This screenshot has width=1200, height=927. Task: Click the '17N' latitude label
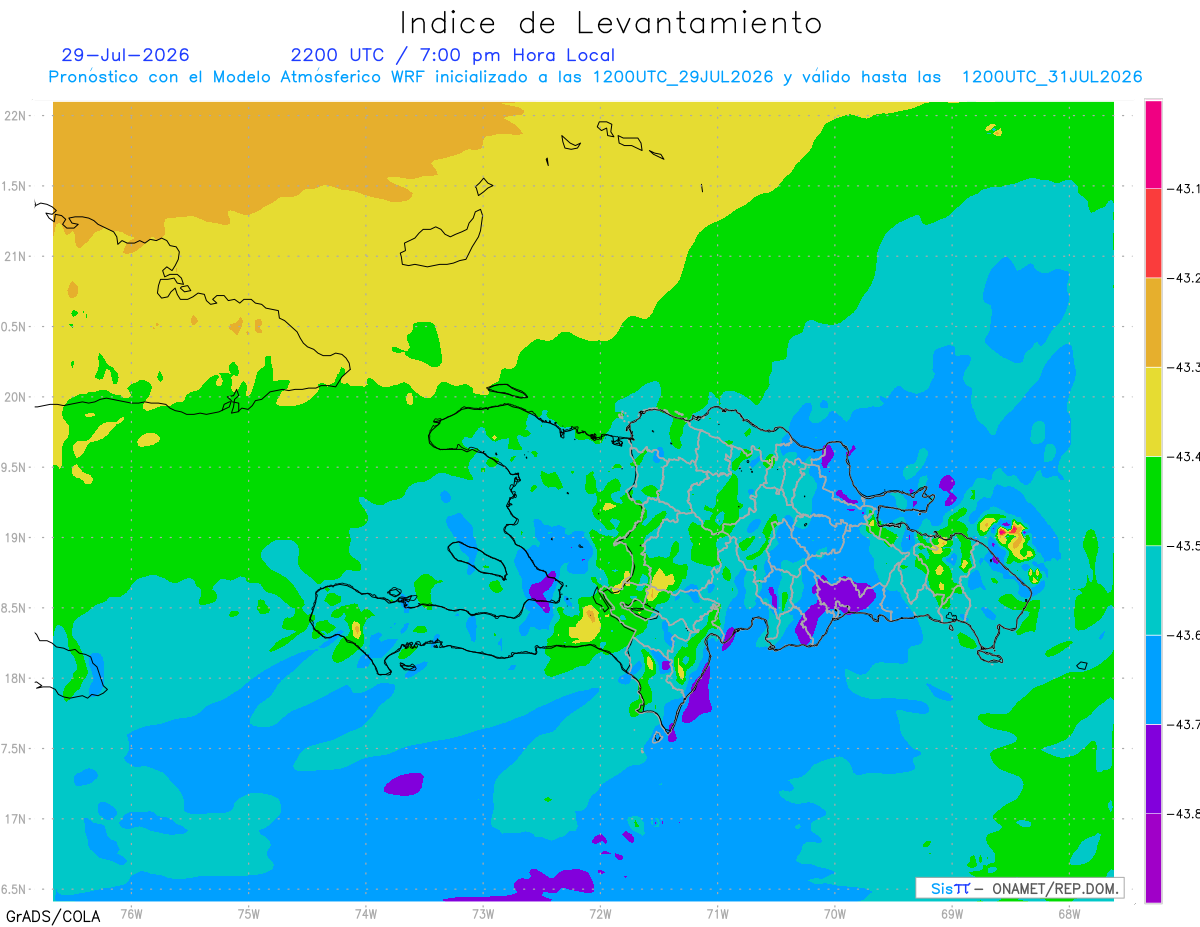(15, 819)
